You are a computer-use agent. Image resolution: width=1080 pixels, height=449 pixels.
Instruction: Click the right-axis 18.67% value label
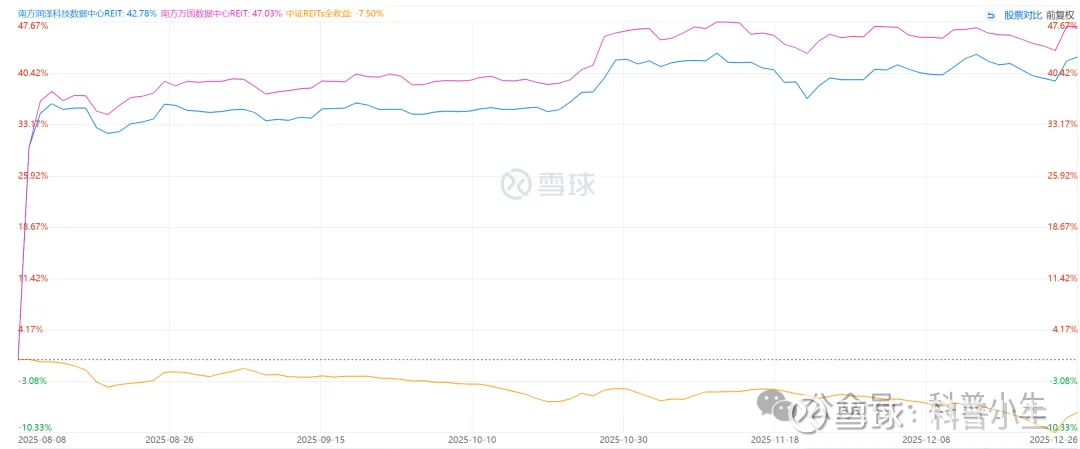pyautogui.click(x=1061, y=227)
